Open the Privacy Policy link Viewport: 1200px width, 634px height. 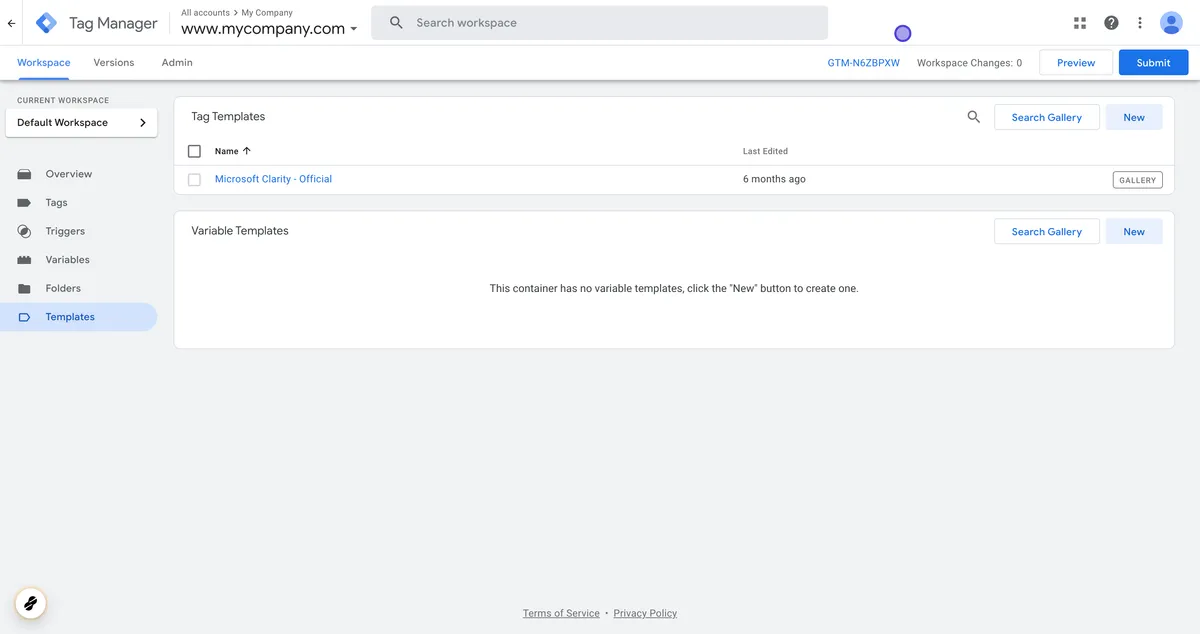[645, 613]
